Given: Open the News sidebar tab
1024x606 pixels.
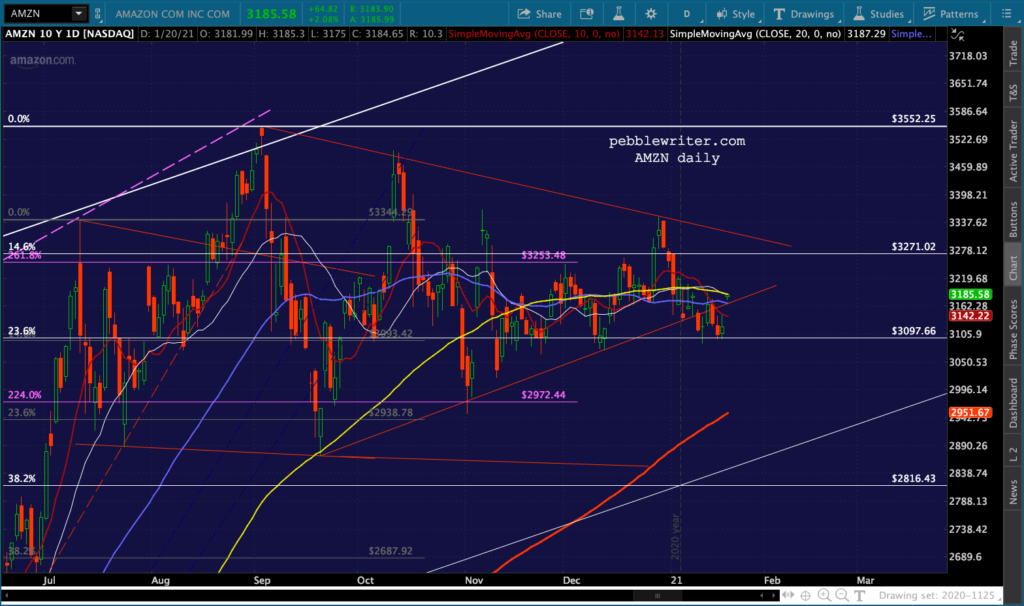Looking at the screenshot, I should (1013, 491).
